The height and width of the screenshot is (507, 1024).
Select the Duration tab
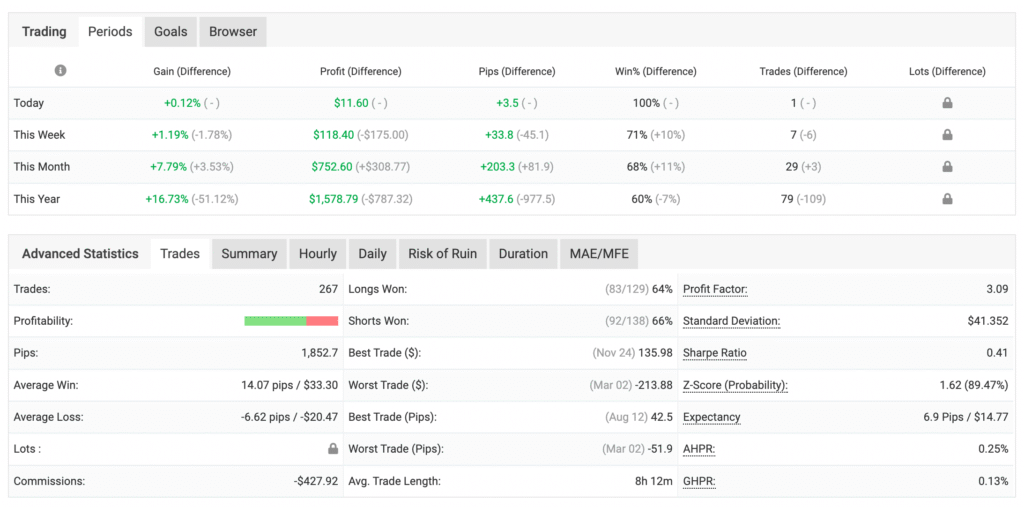(523, 254)
